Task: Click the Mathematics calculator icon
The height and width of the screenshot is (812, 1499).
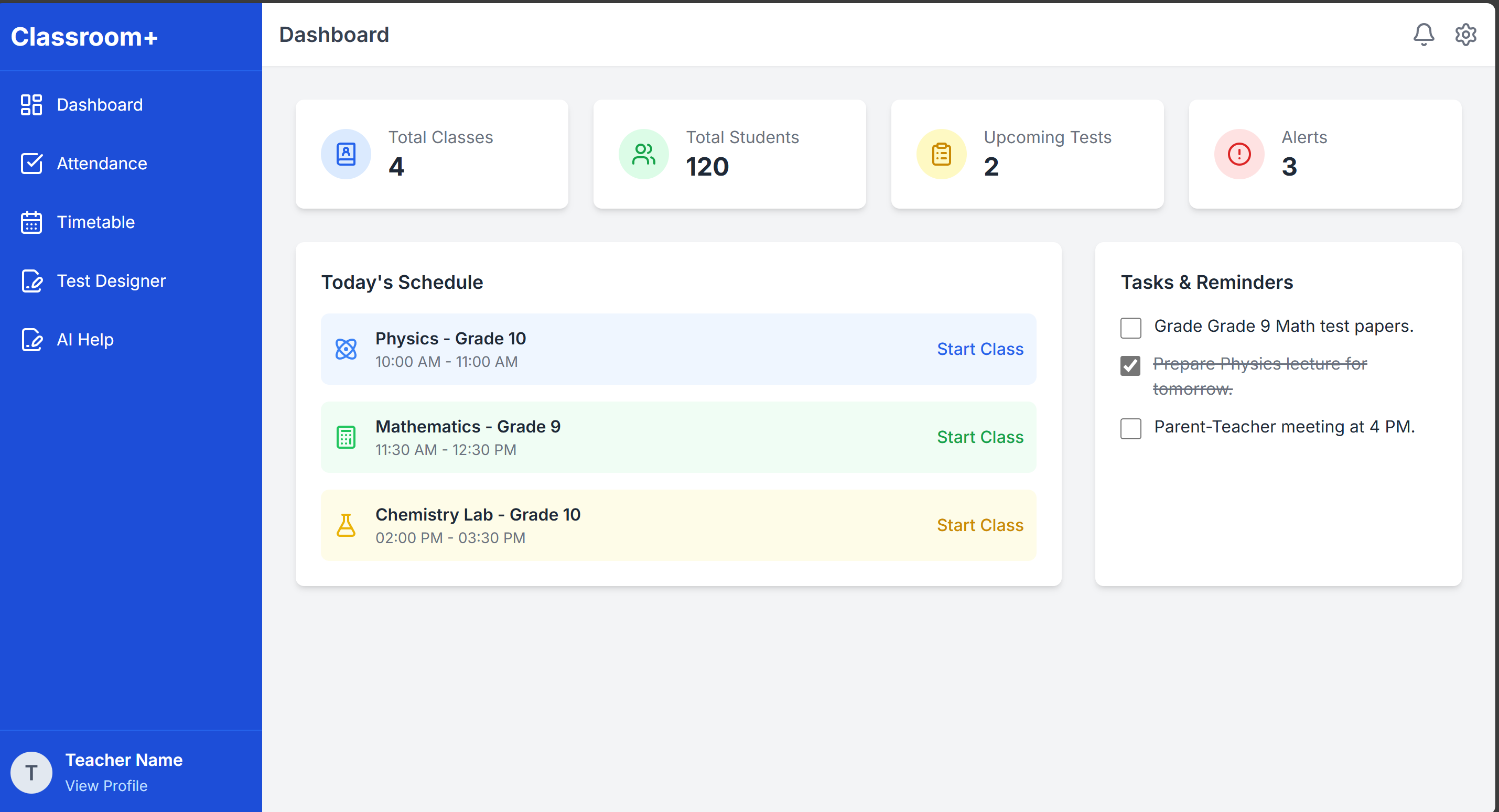Action: click(346, 437)
